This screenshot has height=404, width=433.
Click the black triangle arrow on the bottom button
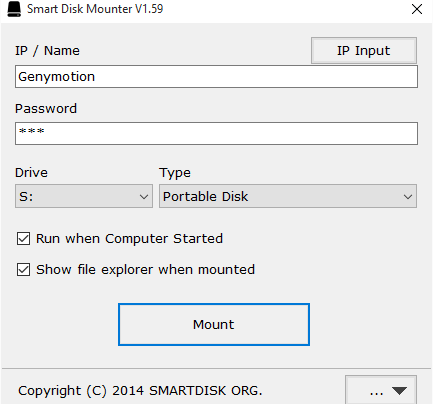coord(399,390)
